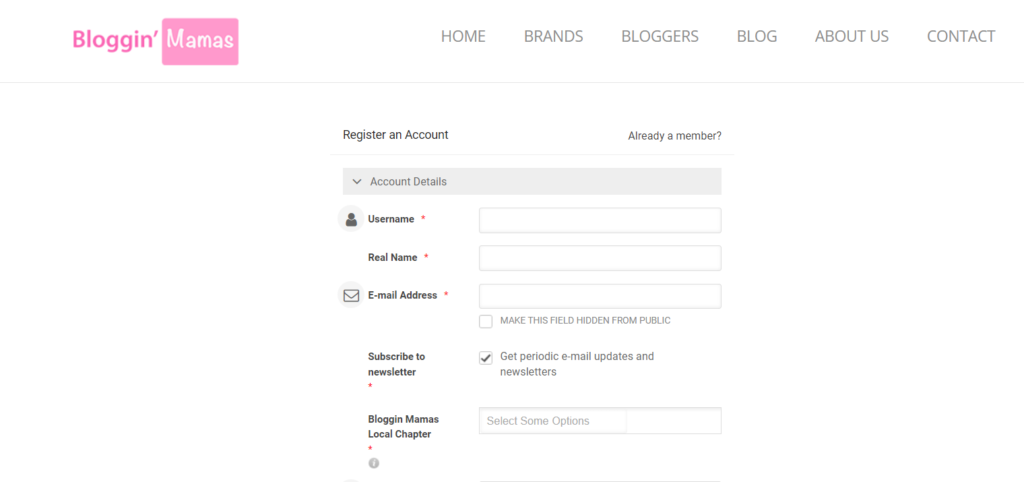The width and height of the screenshot is (1024, 482).
Task: Uncheck the periodic e-mail updates checkbox
Action: click(x=486, y=357)
